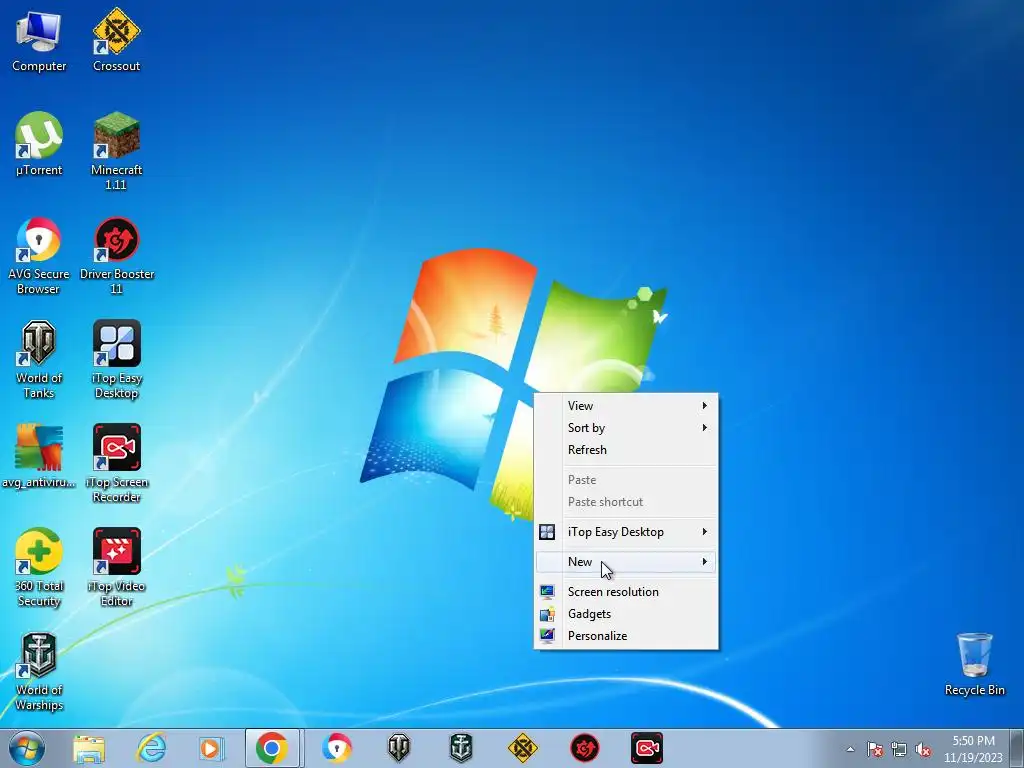Launch World of Tanks from the taskbar
The height and width of the screenshot is (768, 1024).
(x=398, y=748)
